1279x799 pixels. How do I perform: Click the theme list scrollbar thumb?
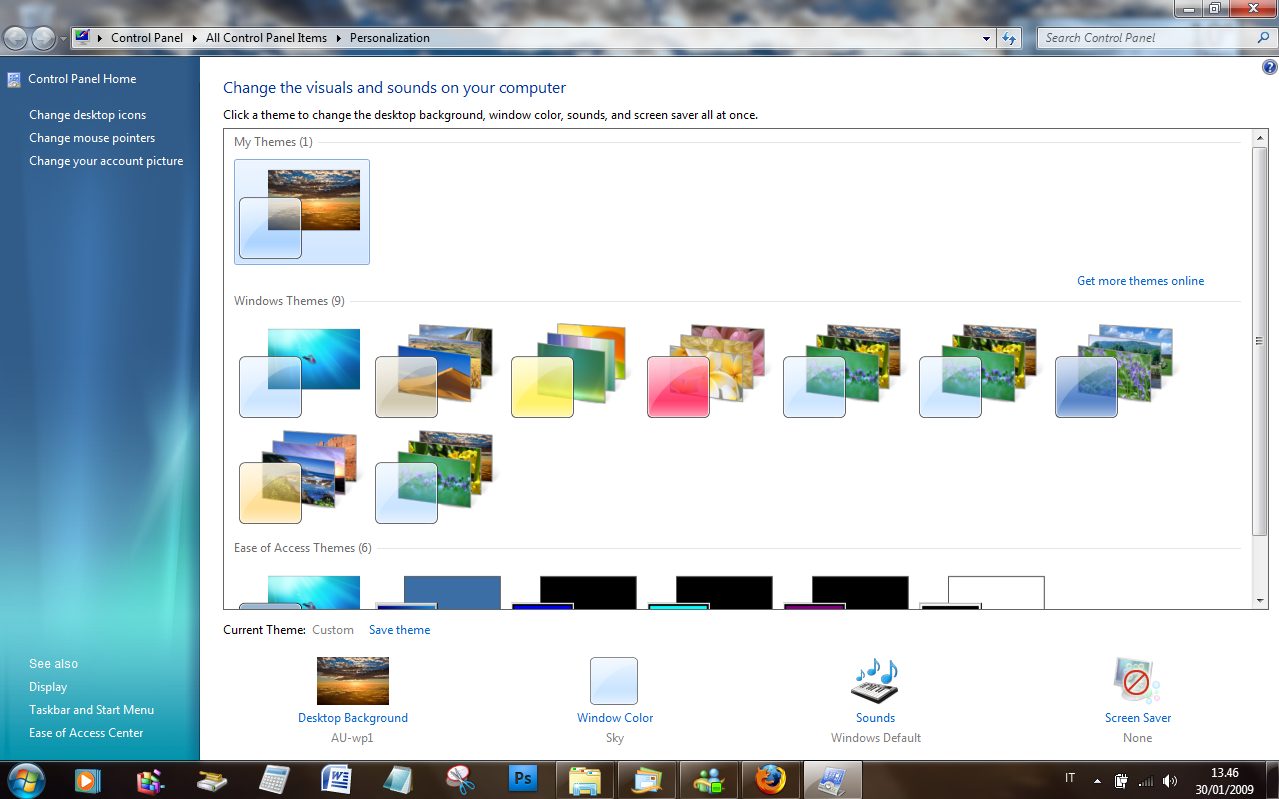tap(1260, 340)
